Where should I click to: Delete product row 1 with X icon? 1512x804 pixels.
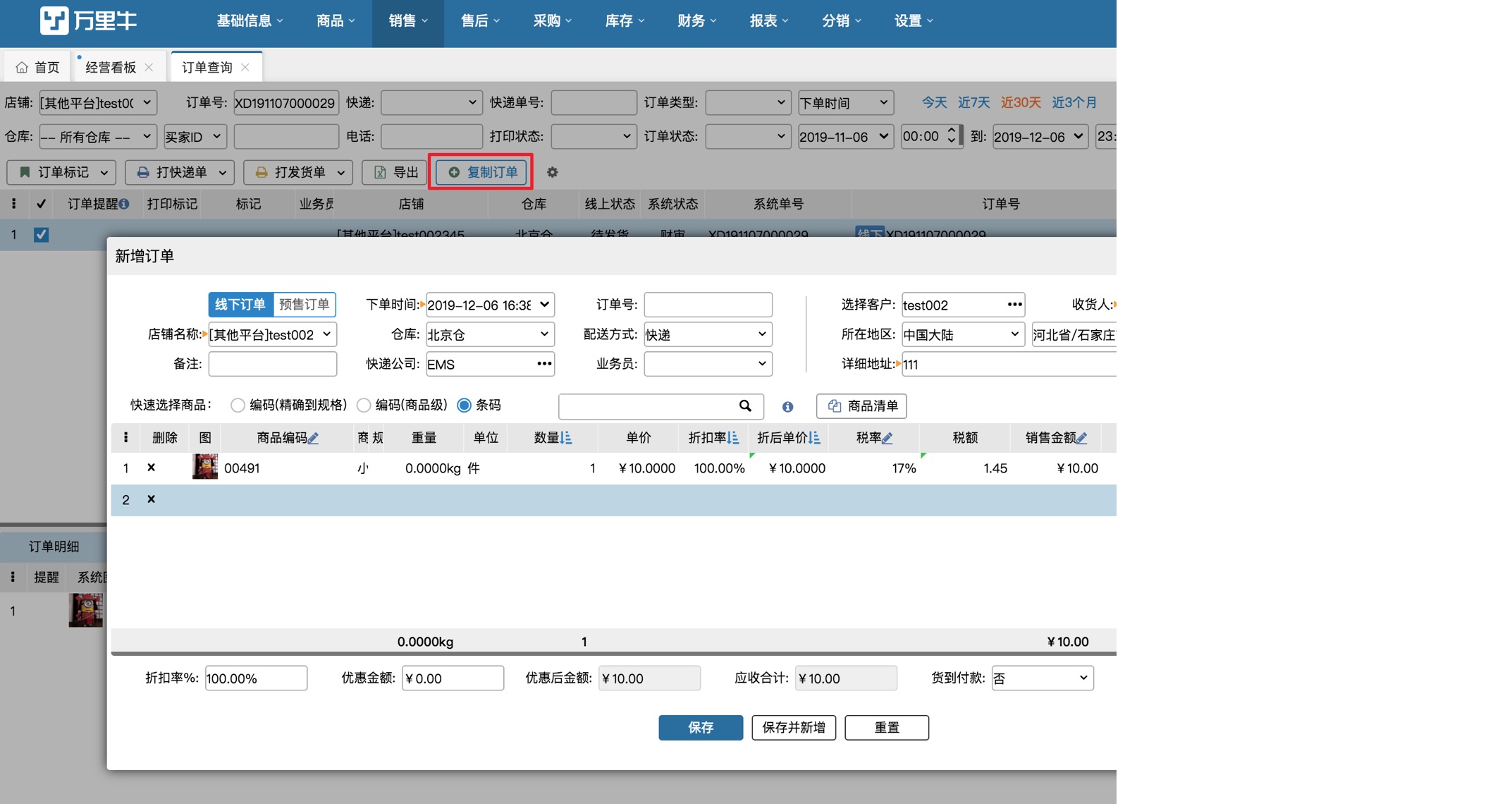point(151,468)
